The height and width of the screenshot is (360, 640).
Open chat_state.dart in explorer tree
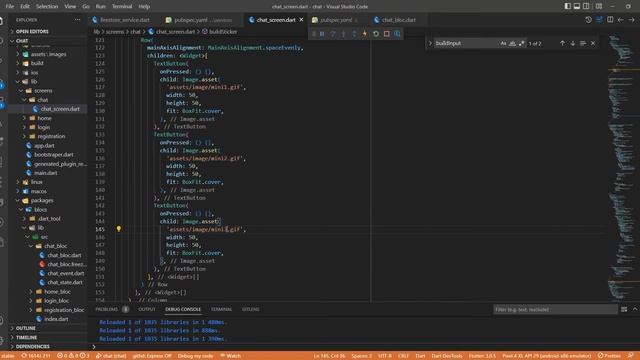48,282
